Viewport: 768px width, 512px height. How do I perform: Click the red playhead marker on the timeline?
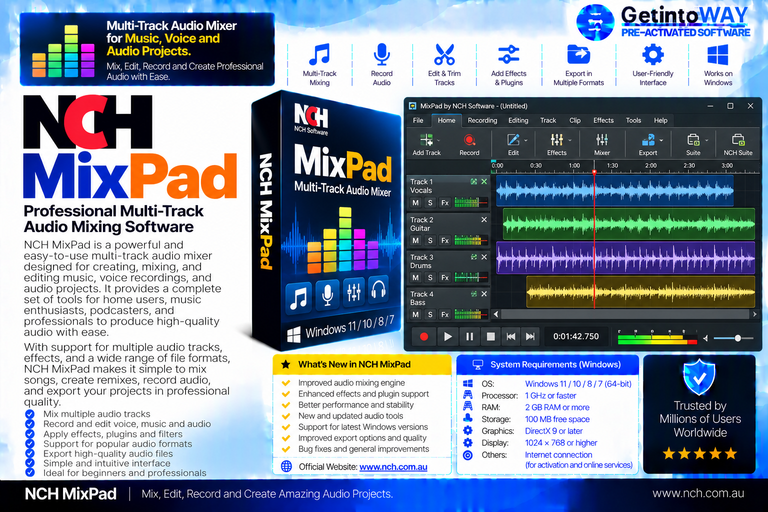594,172
